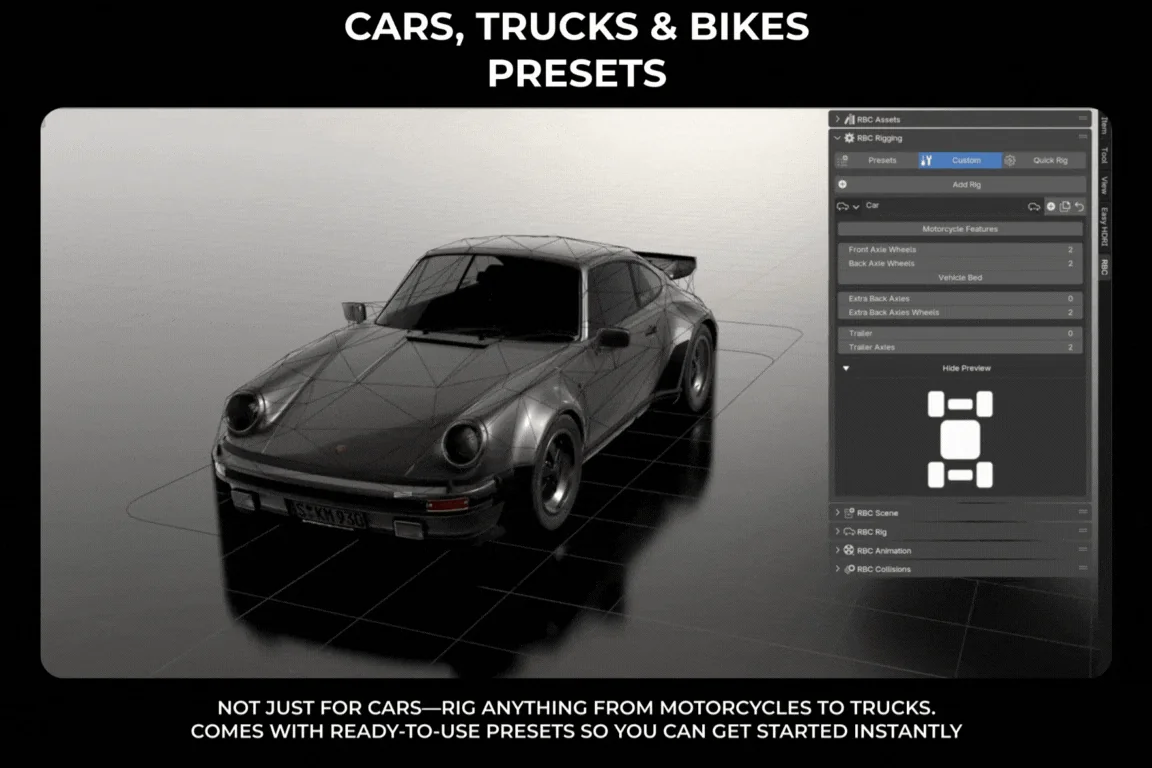The image size is (1152, 768).
Task: Toggle the Vehicle Bed option
Action: pos(960,277)
